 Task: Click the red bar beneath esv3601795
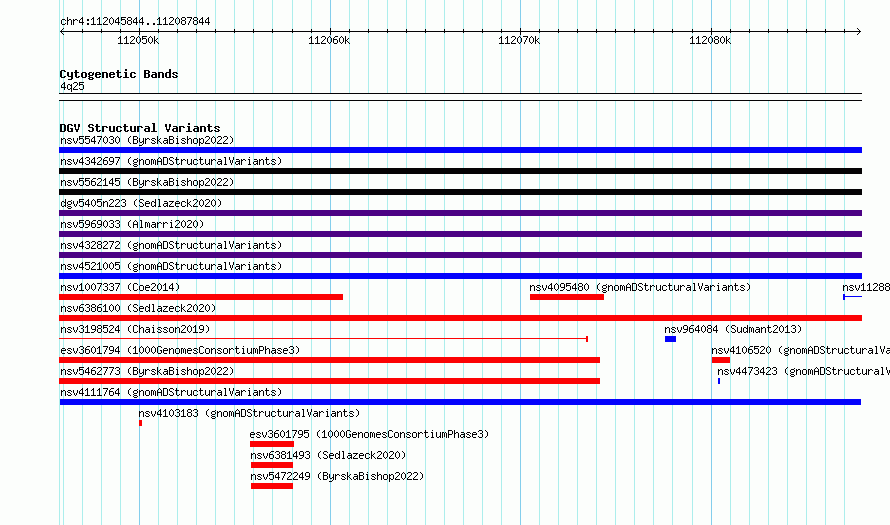click(x=272, y=444)
